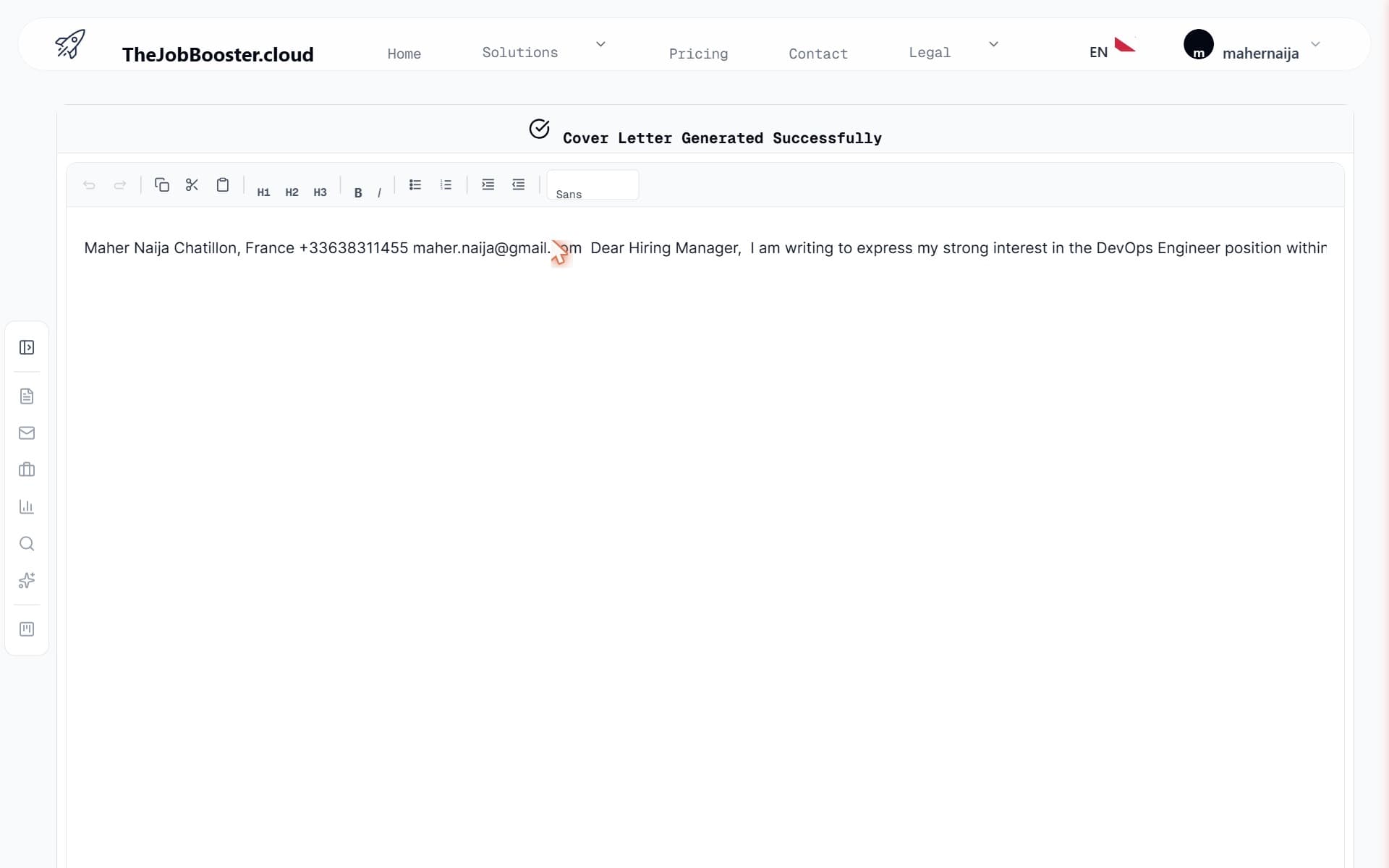The image size is (1389, 868).
Task: Copy the selected text
Action: pos(161,184)
